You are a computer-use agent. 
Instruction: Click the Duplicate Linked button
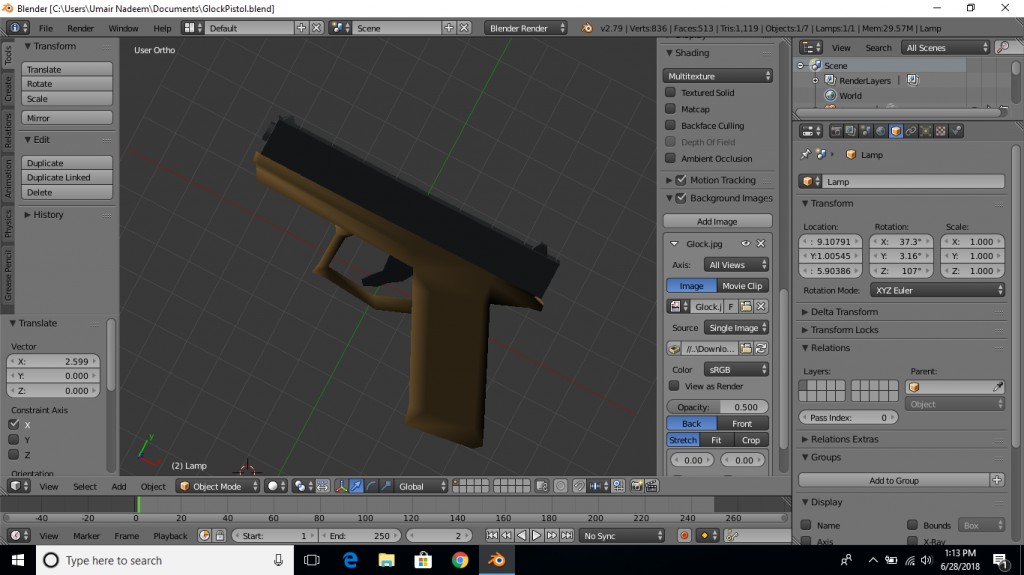click(67, 177)
